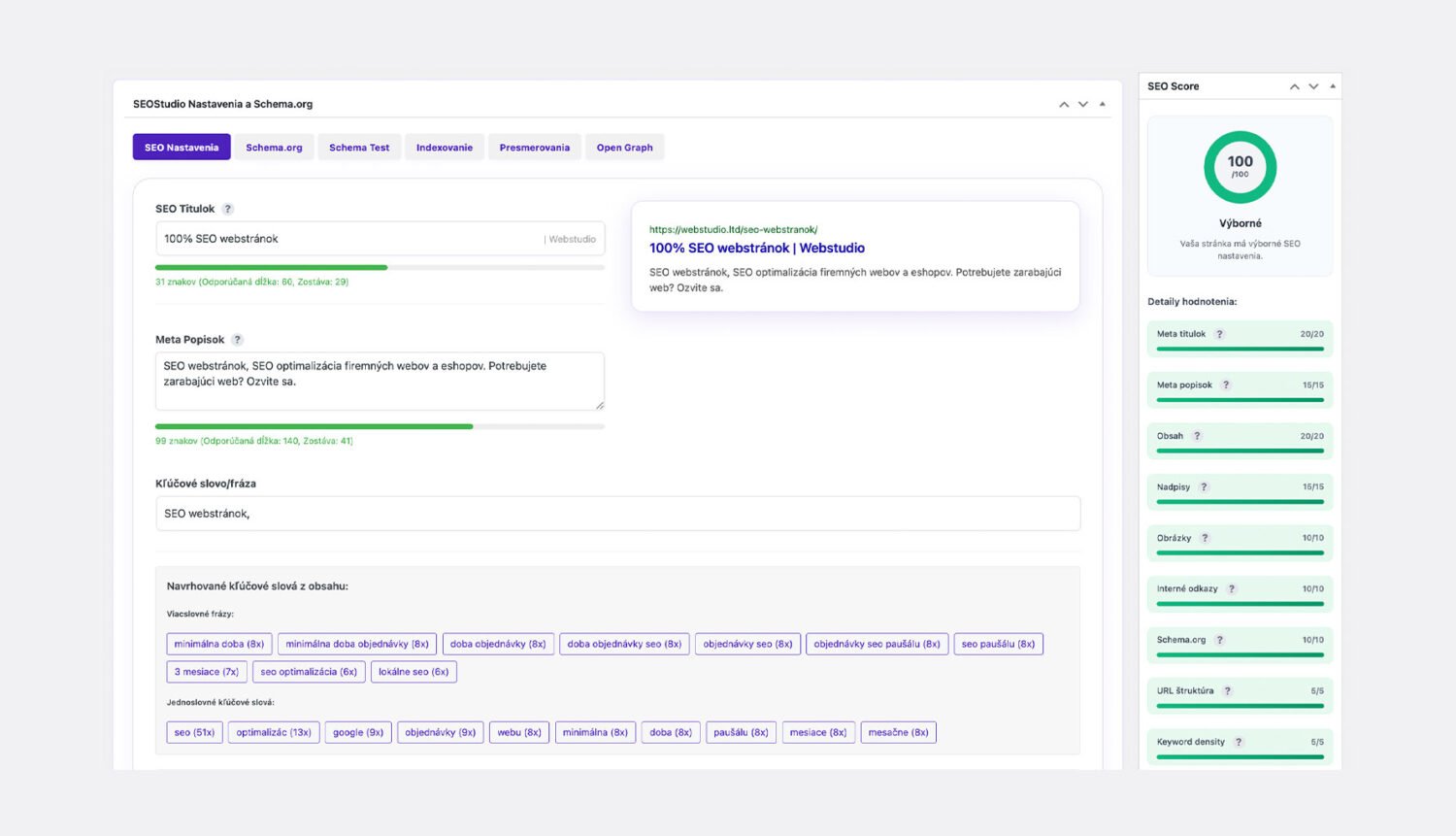1456x836 pixels.
Task: Follow the webstudio.ltd preview link
Action: click(733, 229)
